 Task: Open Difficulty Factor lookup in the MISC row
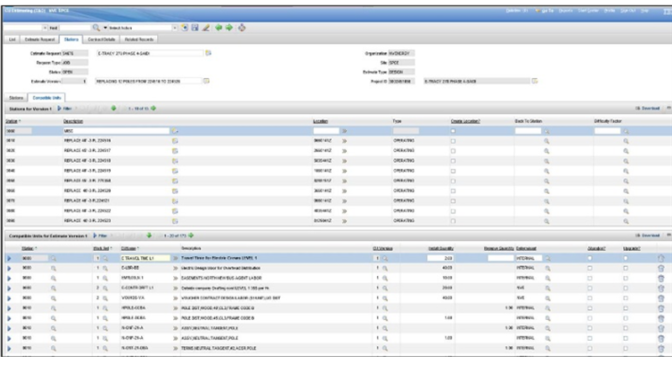[x=626, y=131]
